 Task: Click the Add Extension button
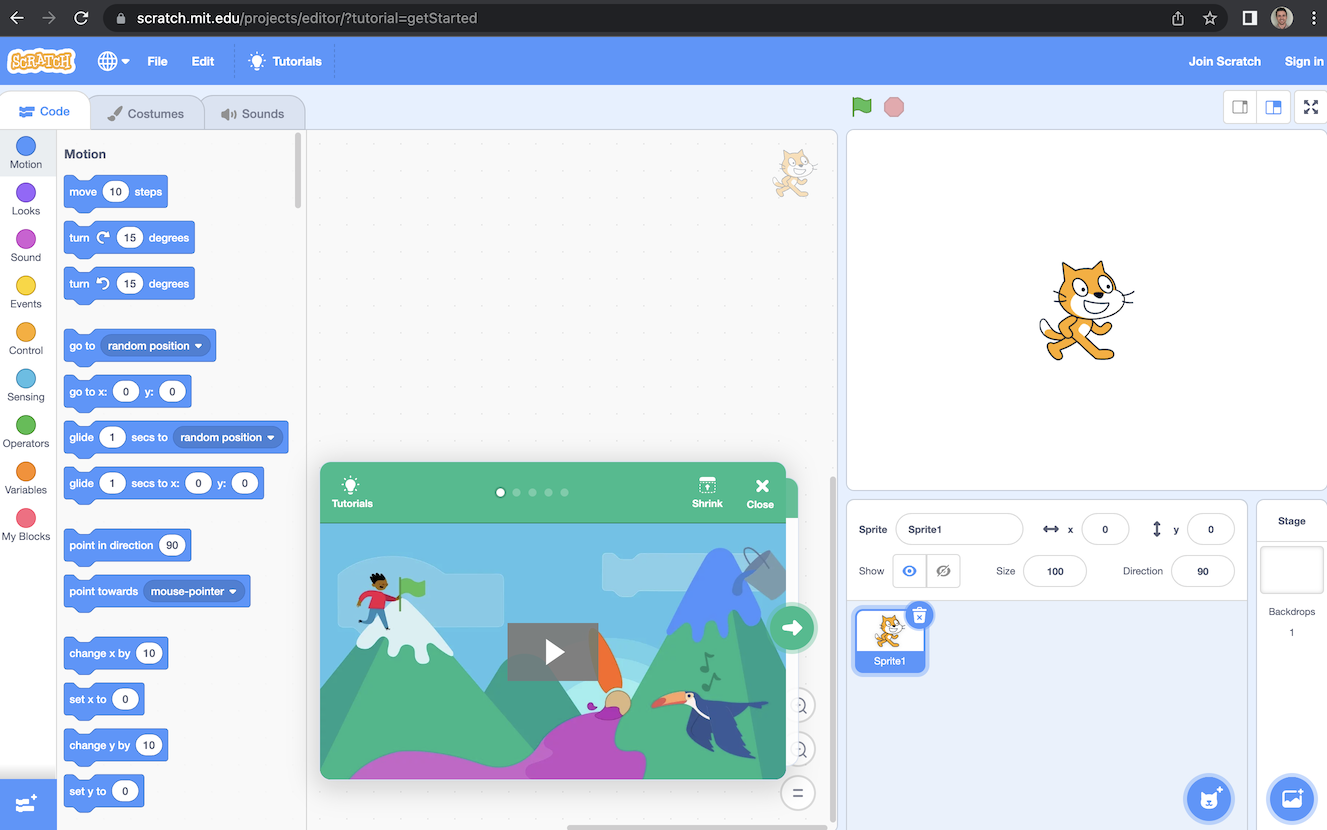(x=27, y=804)
